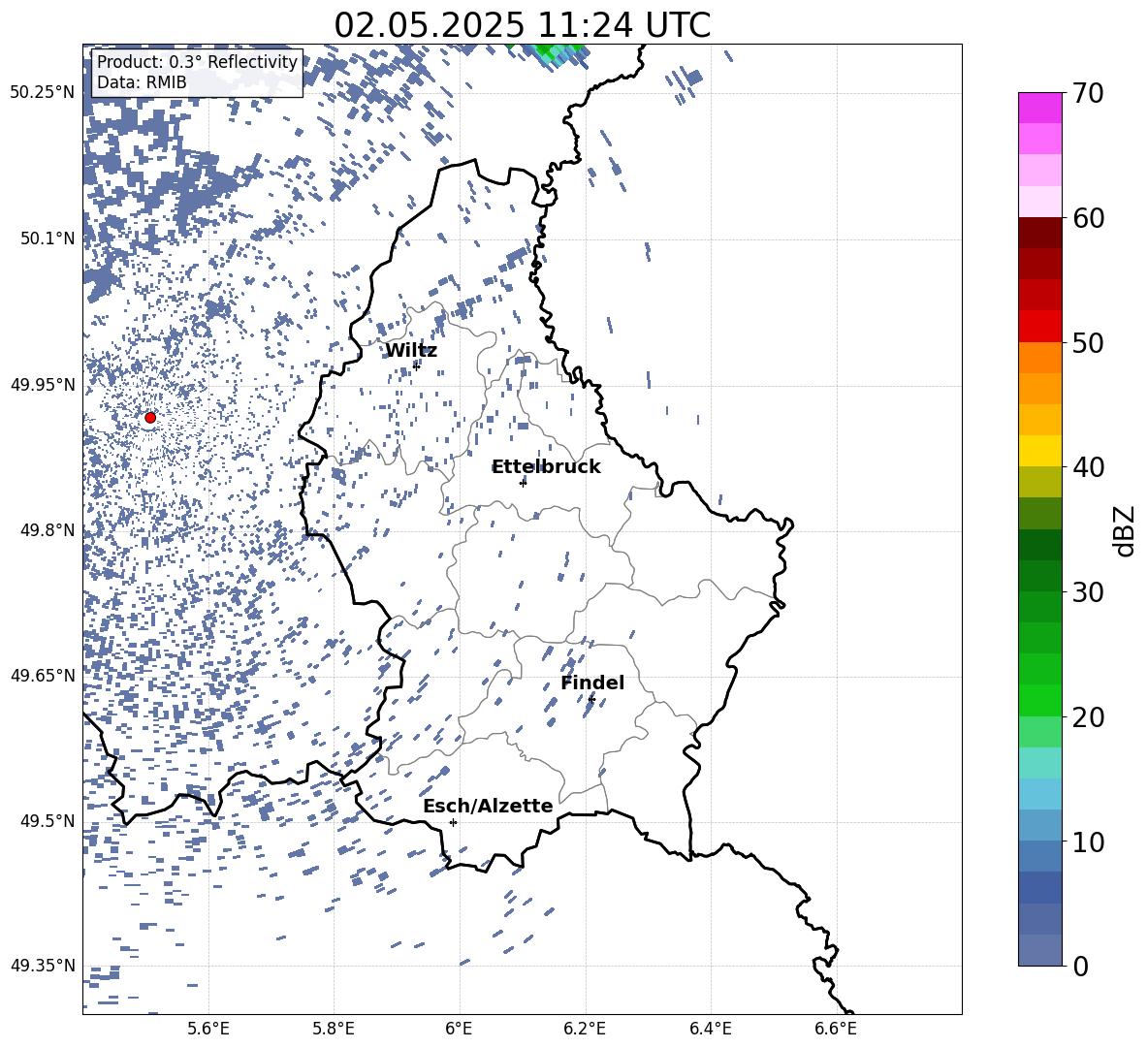Click the cross marker below Ettelbruck
This screenshot has width=1148, height=1048.
(x=523, y=482)
